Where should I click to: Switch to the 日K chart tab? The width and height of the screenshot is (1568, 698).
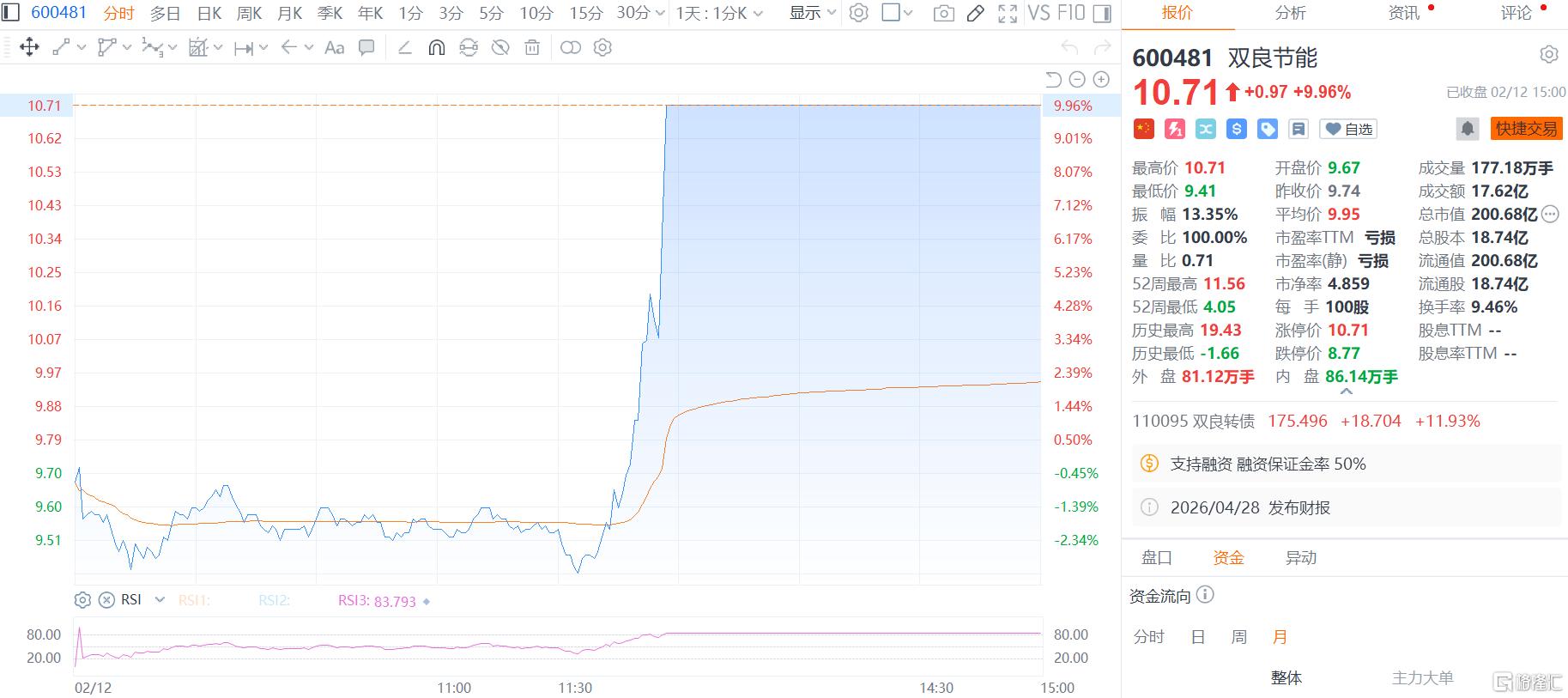tap(209, 13)
